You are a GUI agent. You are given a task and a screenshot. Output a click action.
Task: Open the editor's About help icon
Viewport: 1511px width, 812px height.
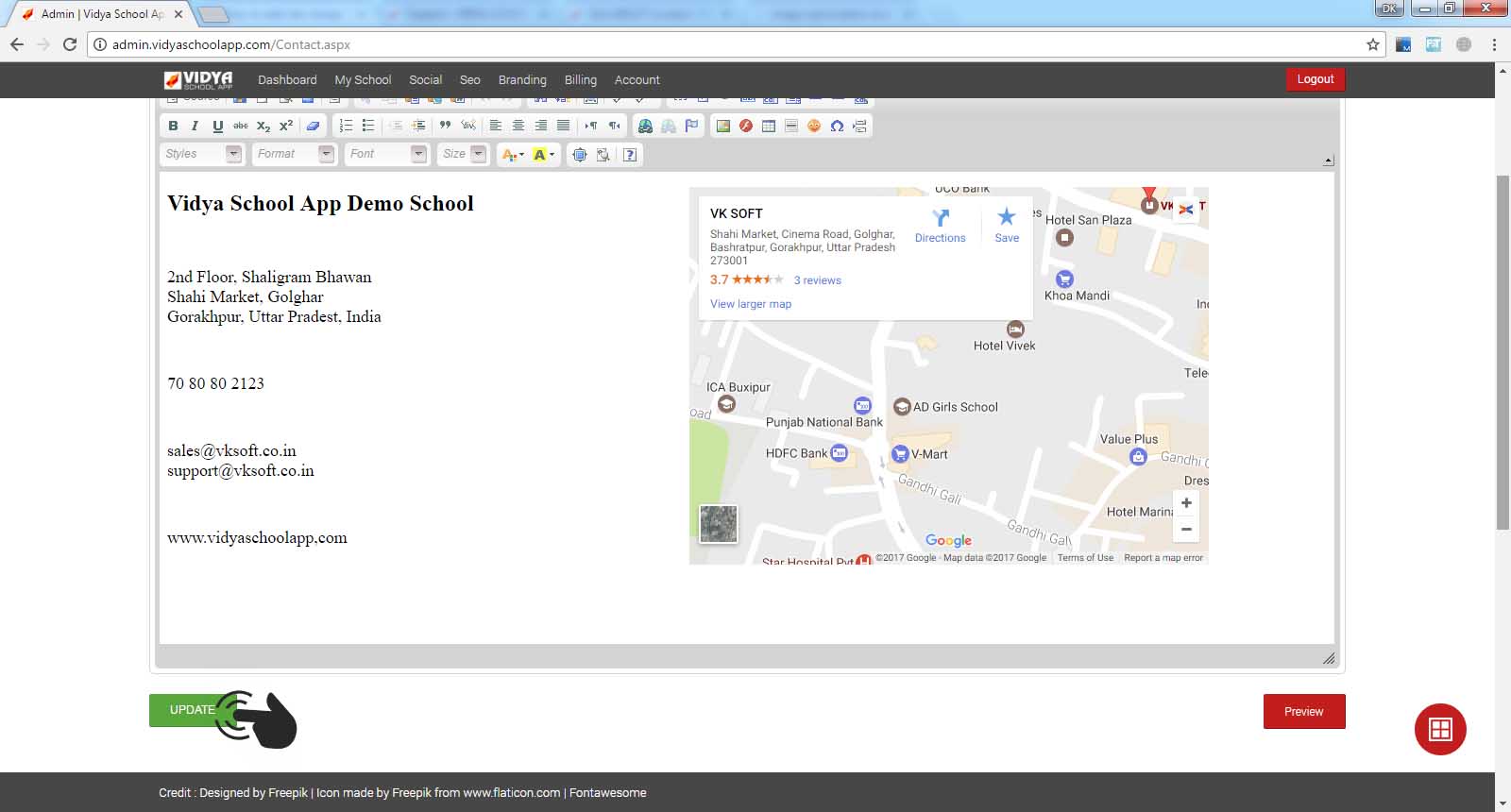(x=630, y=154)
